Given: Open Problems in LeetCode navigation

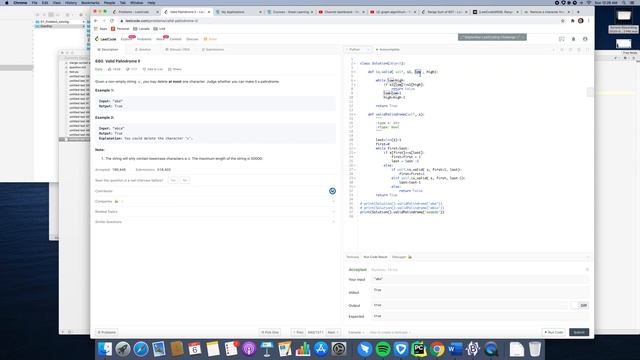Looking at the screenshot, I should 144,39.
